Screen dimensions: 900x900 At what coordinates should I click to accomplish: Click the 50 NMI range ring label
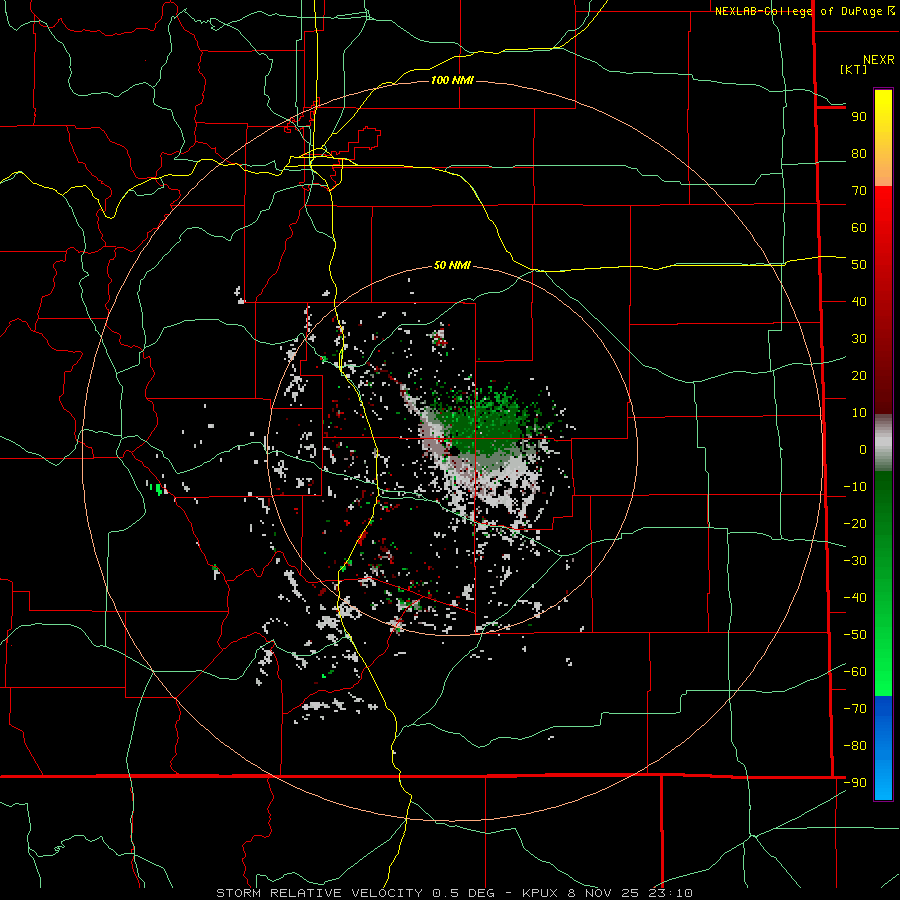click(x=452, y=265)
